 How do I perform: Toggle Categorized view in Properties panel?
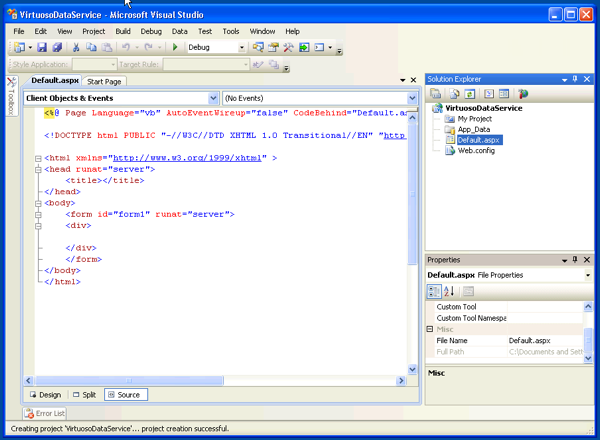434,291
